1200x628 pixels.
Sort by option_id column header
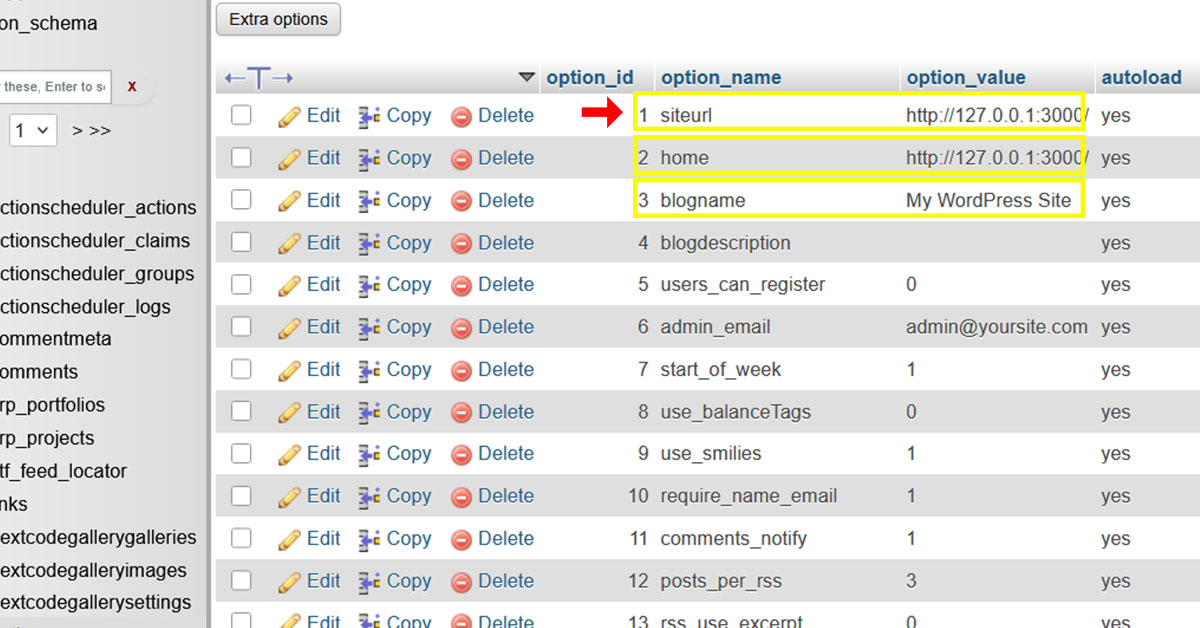point(590,78)
